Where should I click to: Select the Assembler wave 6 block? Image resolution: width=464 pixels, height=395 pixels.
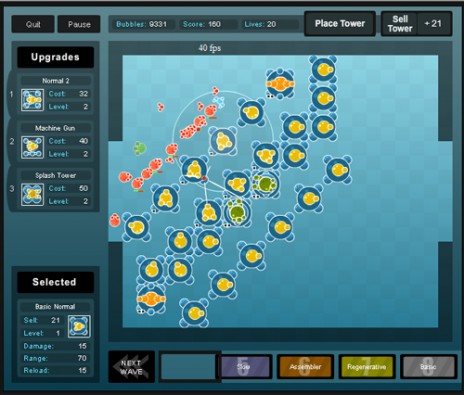point(305,367)
